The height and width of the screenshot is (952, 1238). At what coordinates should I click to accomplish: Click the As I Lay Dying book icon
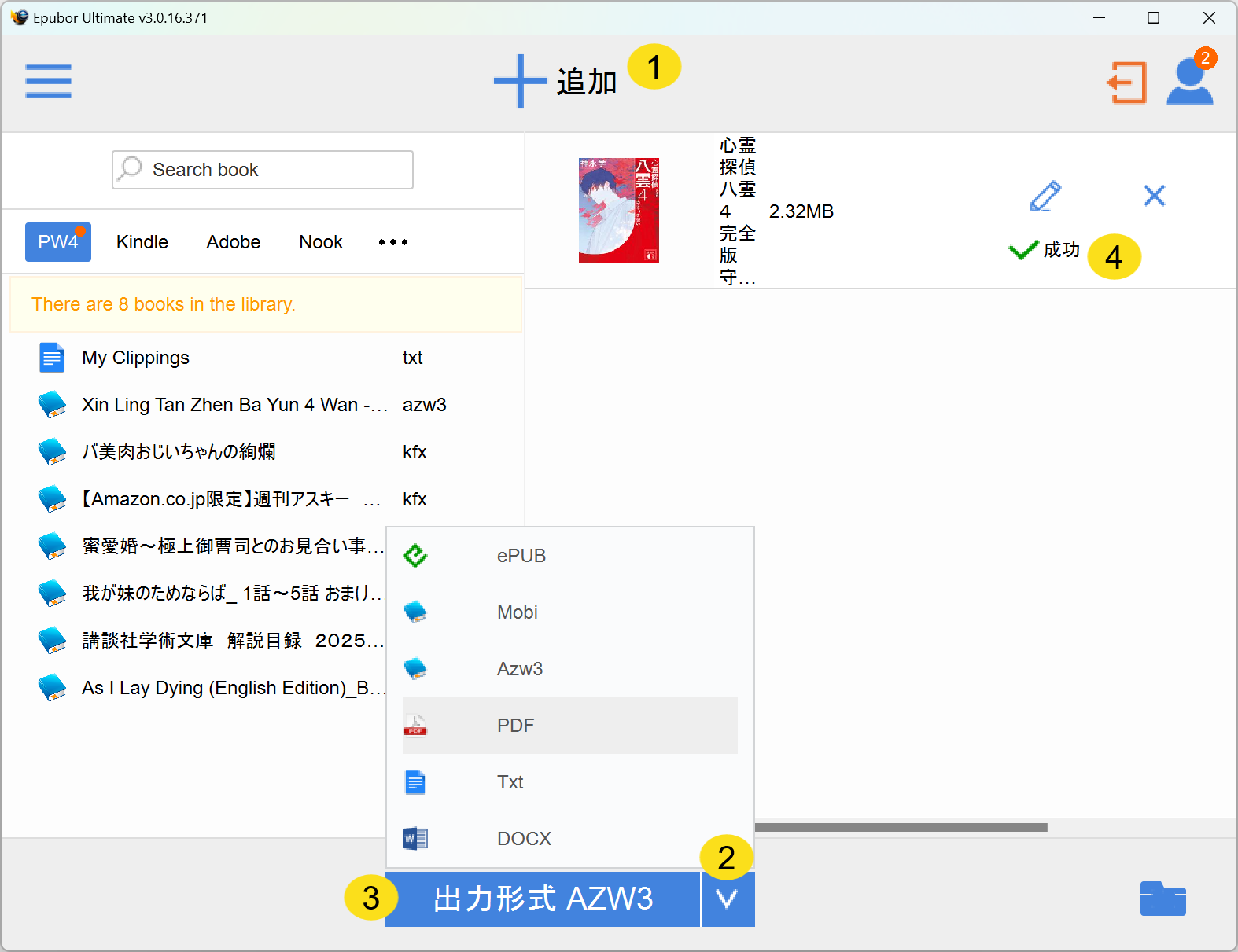(53, 688)
